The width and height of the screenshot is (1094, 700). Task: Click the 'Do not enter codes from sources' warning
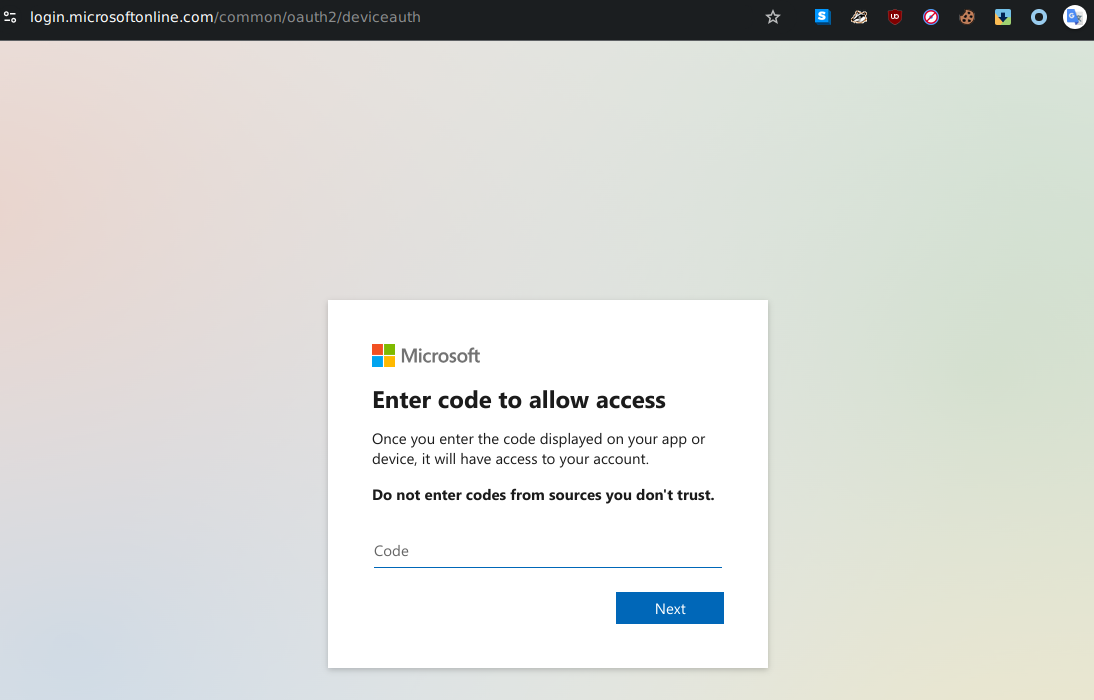(x=544, y=495)
